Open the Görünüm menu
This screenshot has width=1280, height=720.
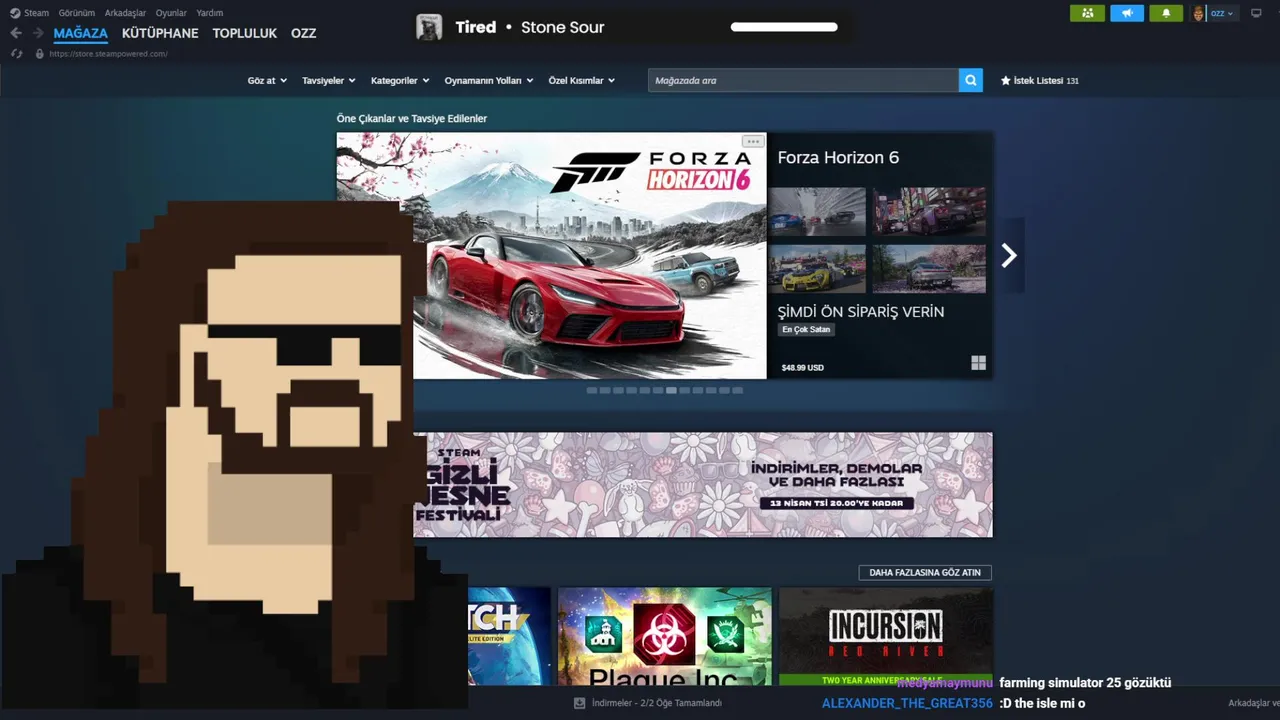pyautogui.click(x=76, y=13)
